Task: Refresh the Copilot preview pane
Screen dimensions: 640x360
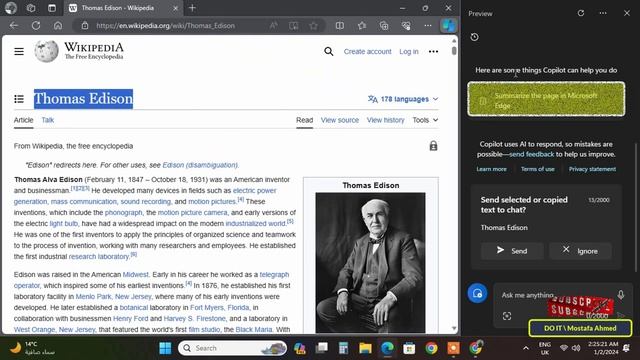Action: click(581, 13)
